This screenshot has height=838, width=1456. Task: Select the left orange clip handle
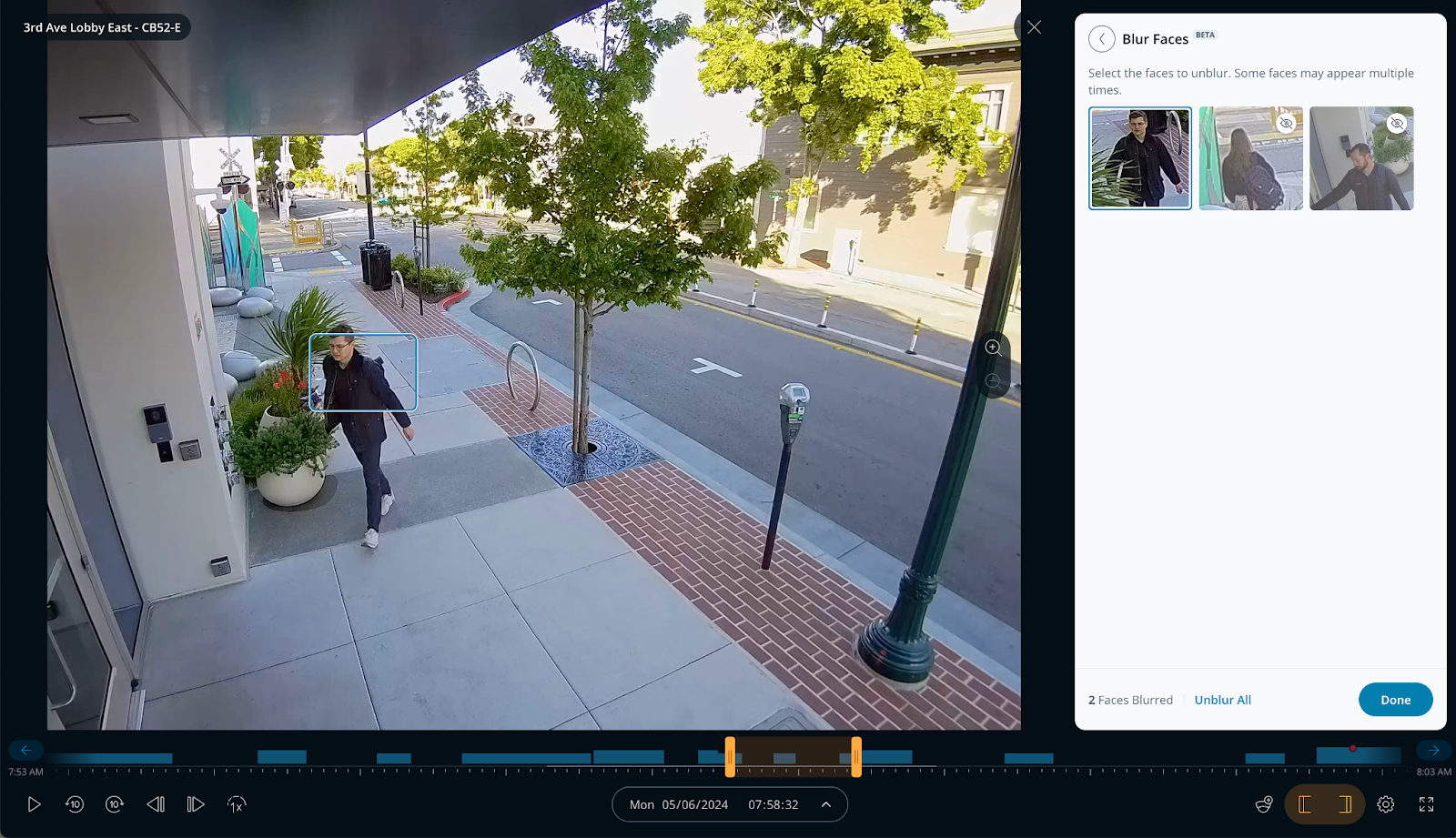coord(730,757)
